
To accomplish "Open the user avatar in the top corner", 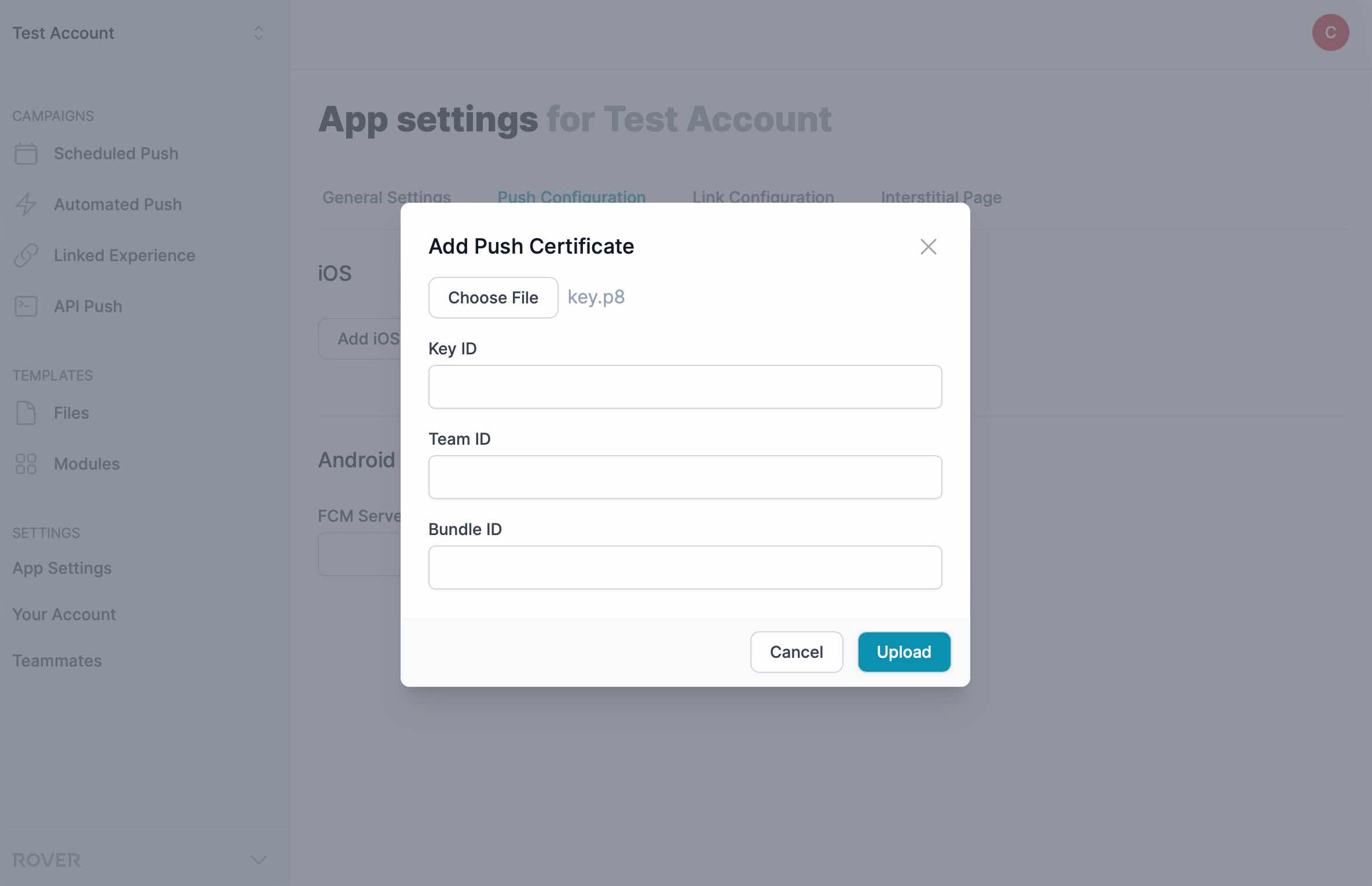I will tap(1330, 32).
